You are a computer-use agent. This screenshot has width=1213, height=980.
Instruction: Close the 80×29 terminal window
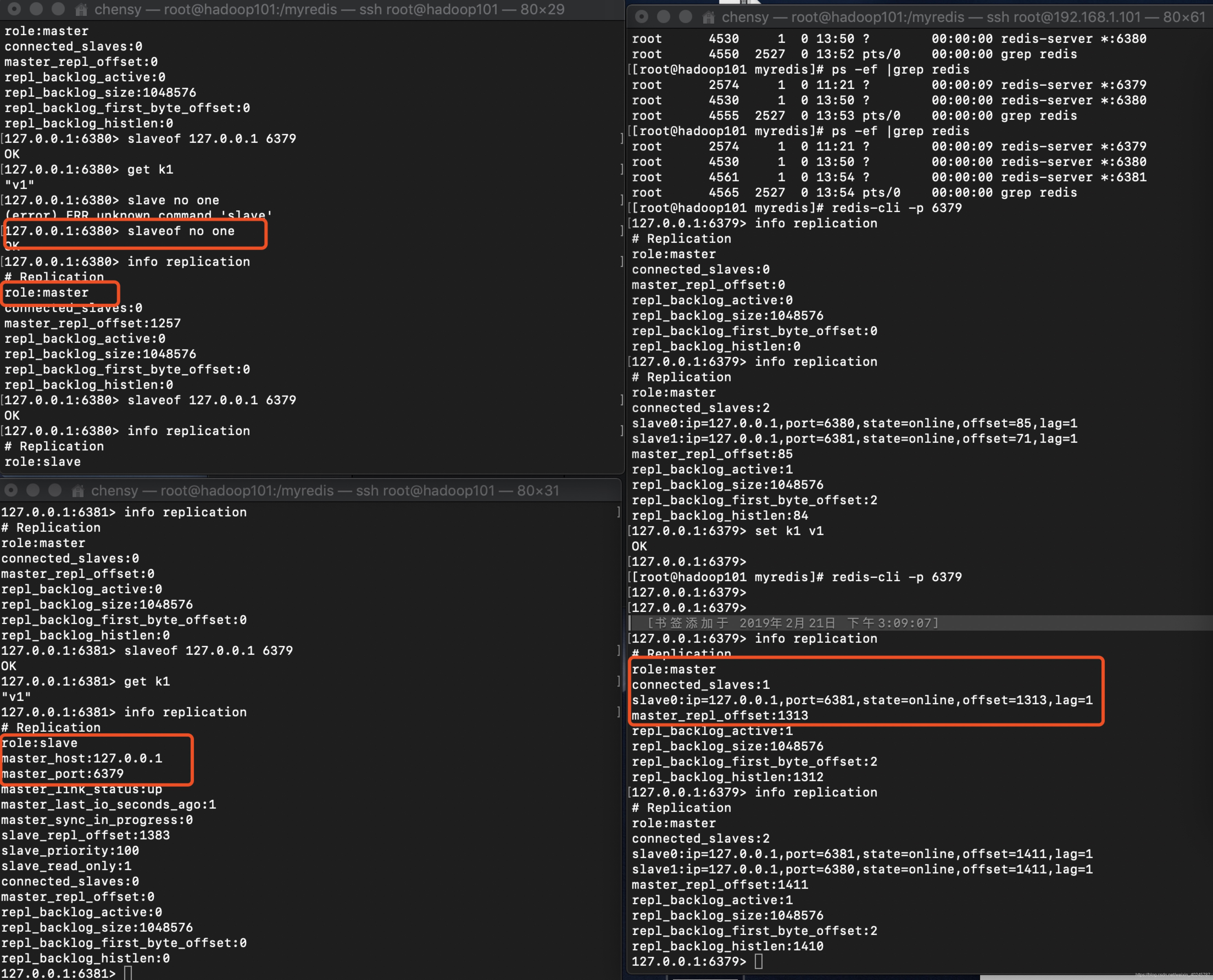[14, 9]
